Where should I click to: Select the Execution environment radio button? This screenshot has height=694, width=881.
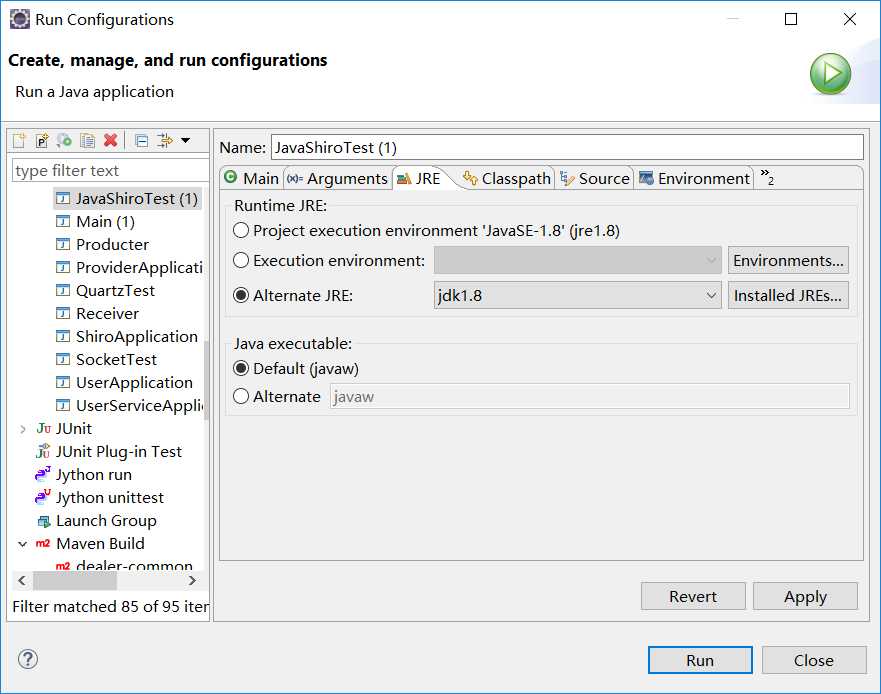[x=240, y=260]
